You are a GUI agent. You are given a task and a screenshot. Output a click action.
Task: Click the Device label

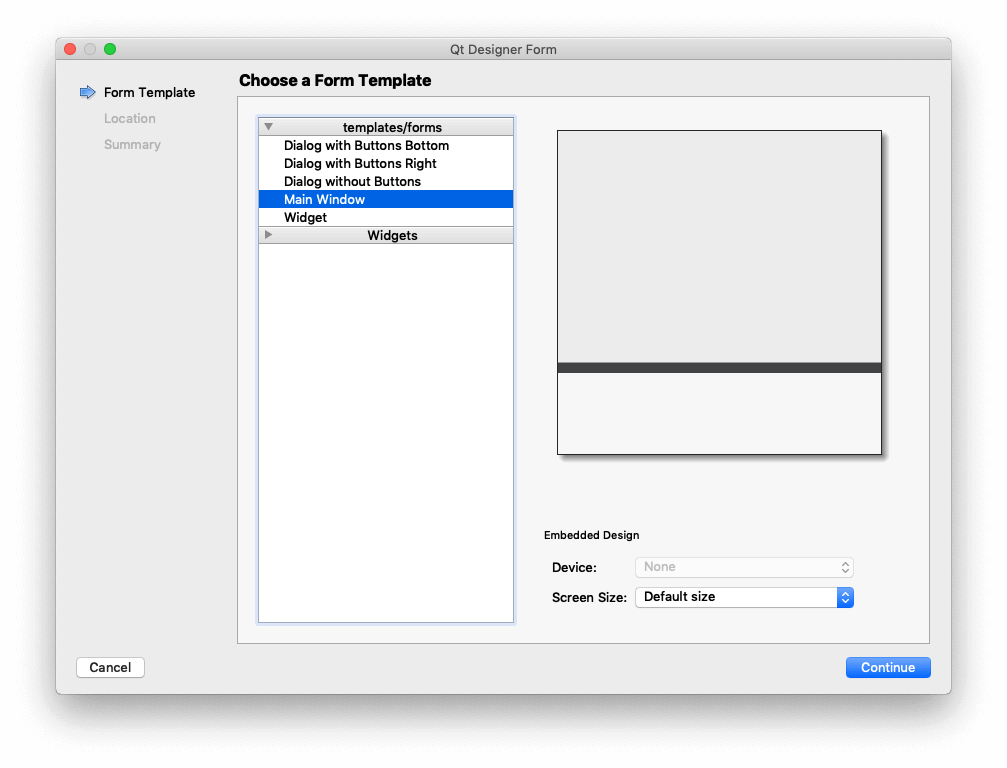[x=574, y=567]
